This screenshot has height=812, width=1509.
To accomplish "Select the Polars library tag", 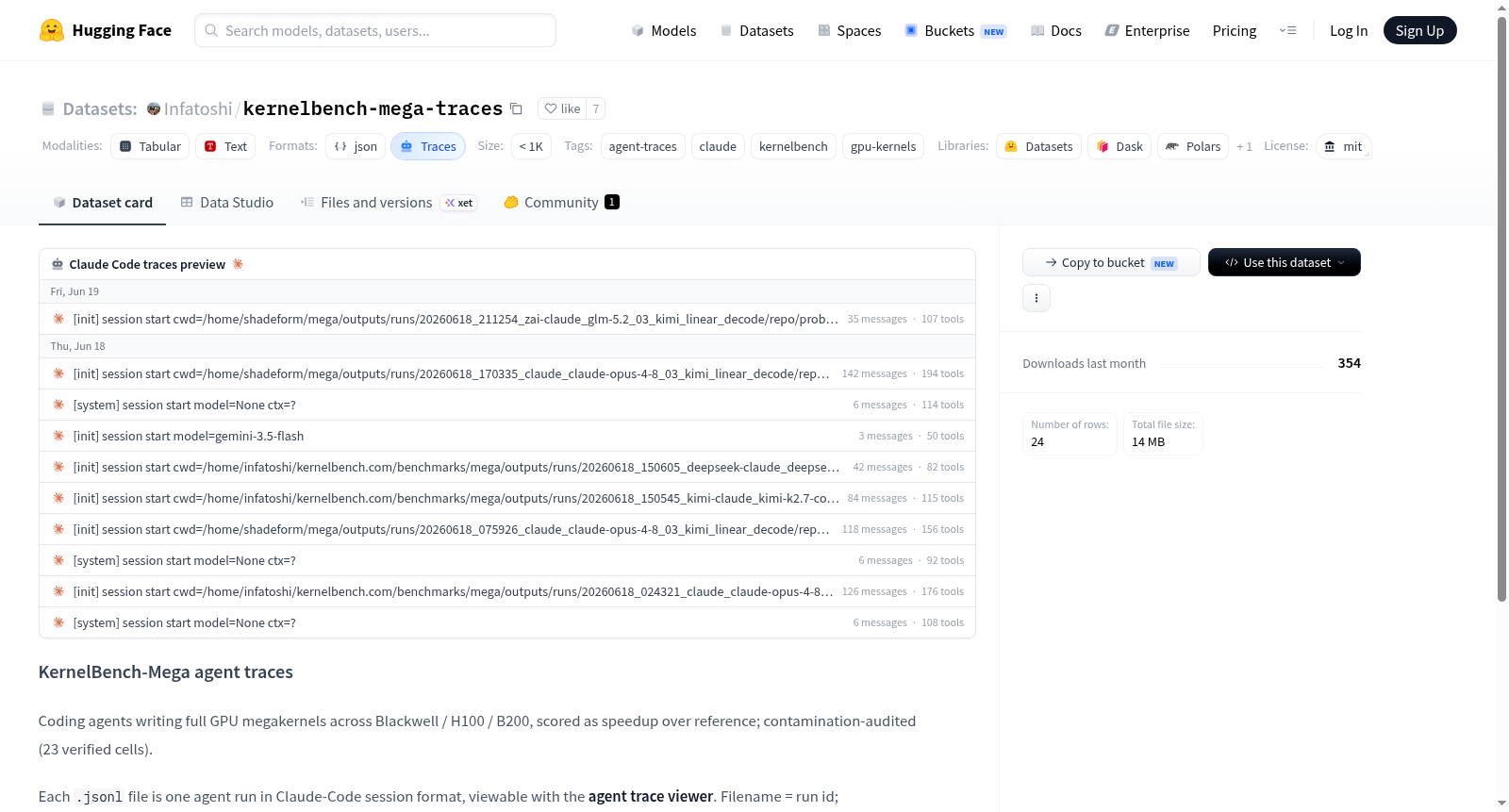I will click(1193, 146).
